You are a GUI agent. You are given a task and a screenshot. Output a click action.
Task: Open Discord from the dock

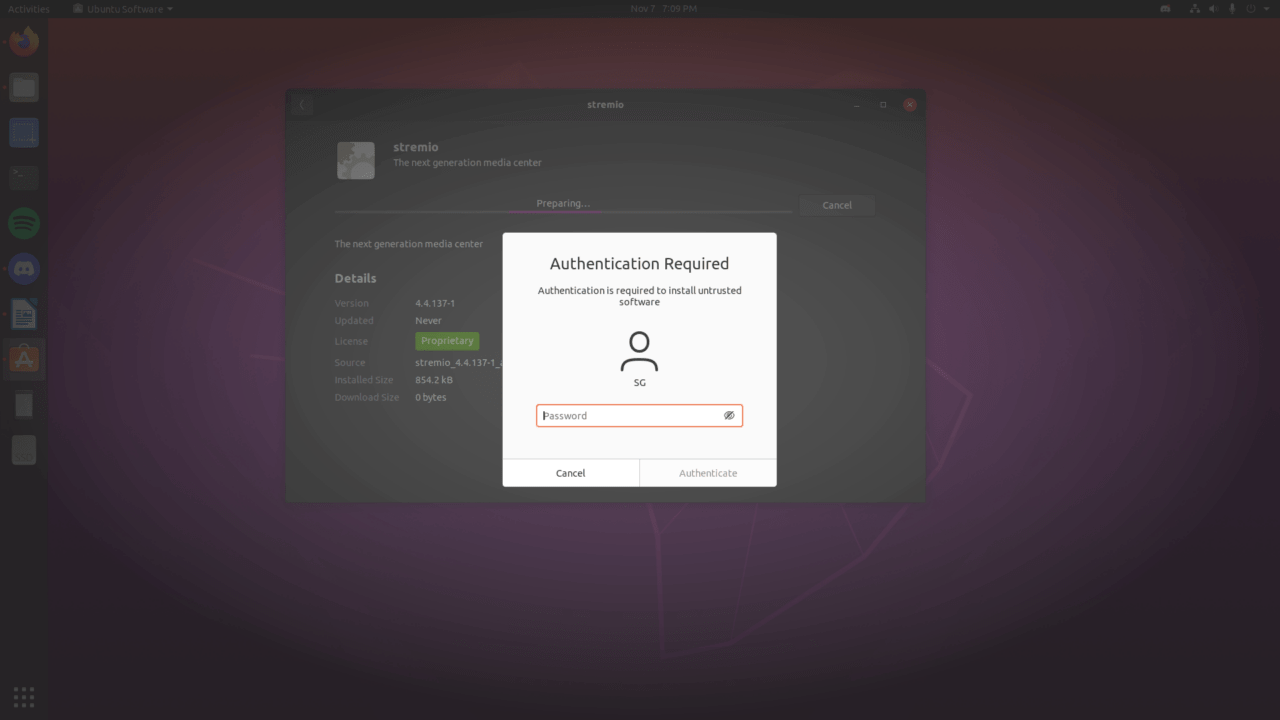click(x=24, y=268)
